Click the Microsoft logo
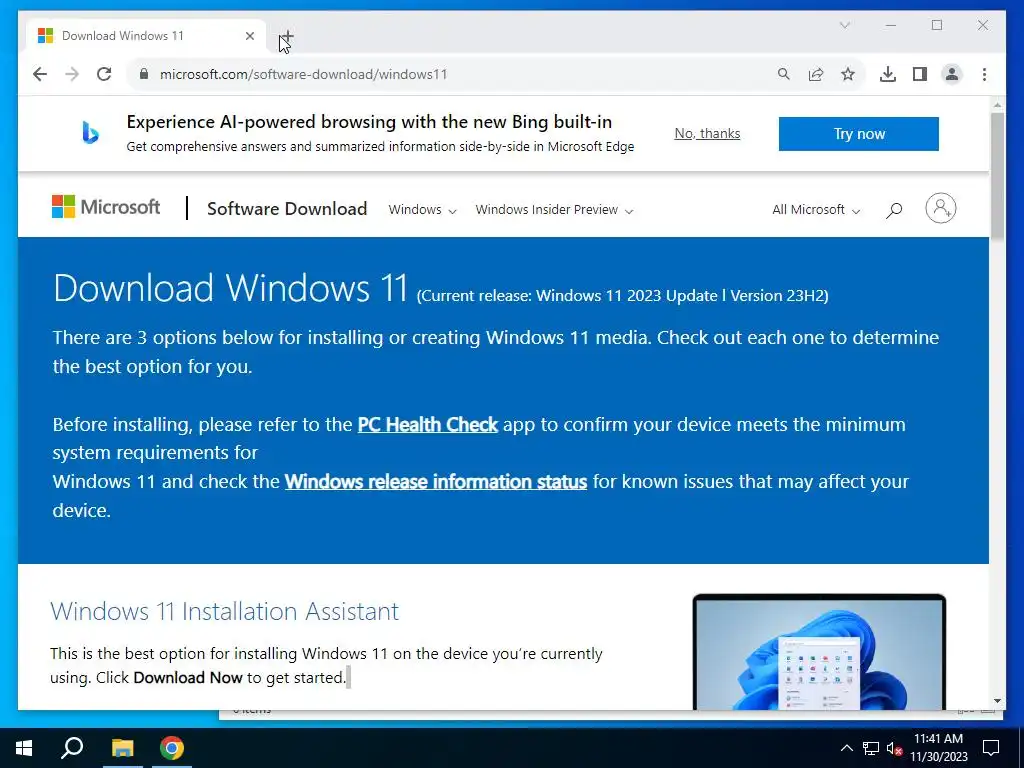This screenshot has height=768, width=1024. [106, 207]
